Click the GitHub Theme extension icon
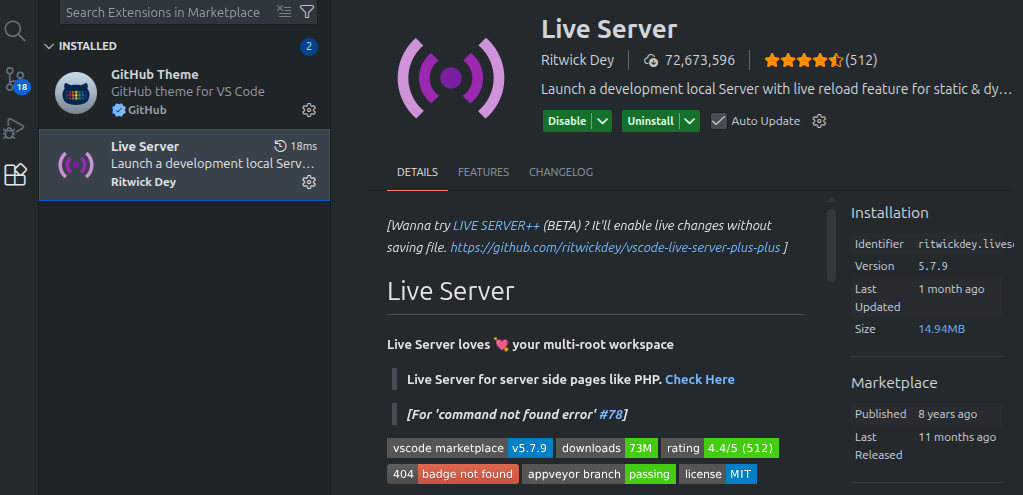Screen dimensions: 1023x495 click(x=76, y=93)
